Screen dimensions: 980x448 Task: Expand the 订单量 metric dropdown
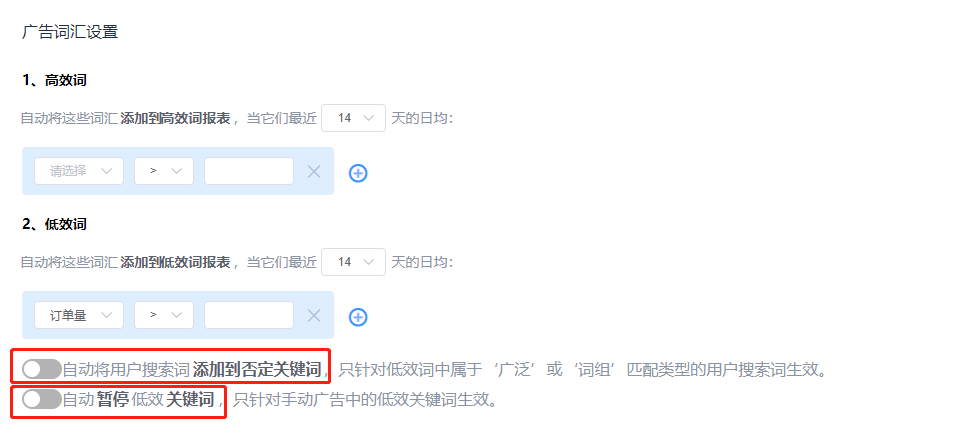tap(79, 315)
